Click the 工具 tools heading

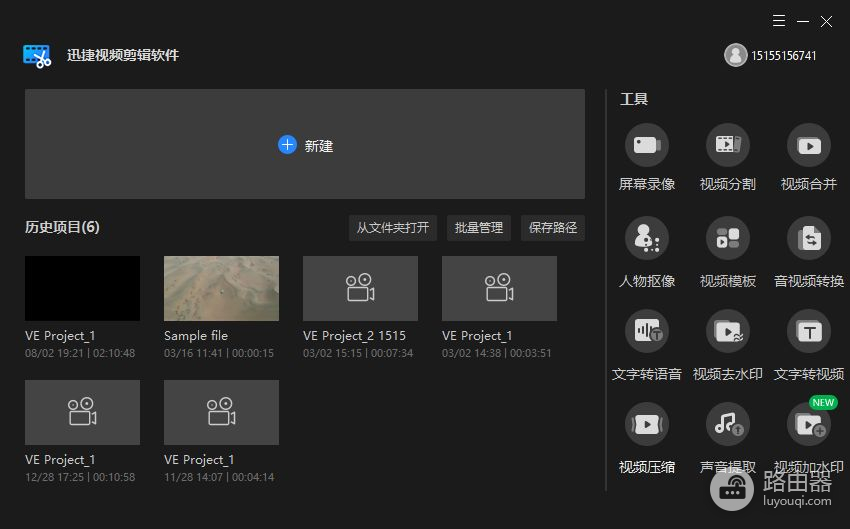pyautogui.click(x=634, y=99)
